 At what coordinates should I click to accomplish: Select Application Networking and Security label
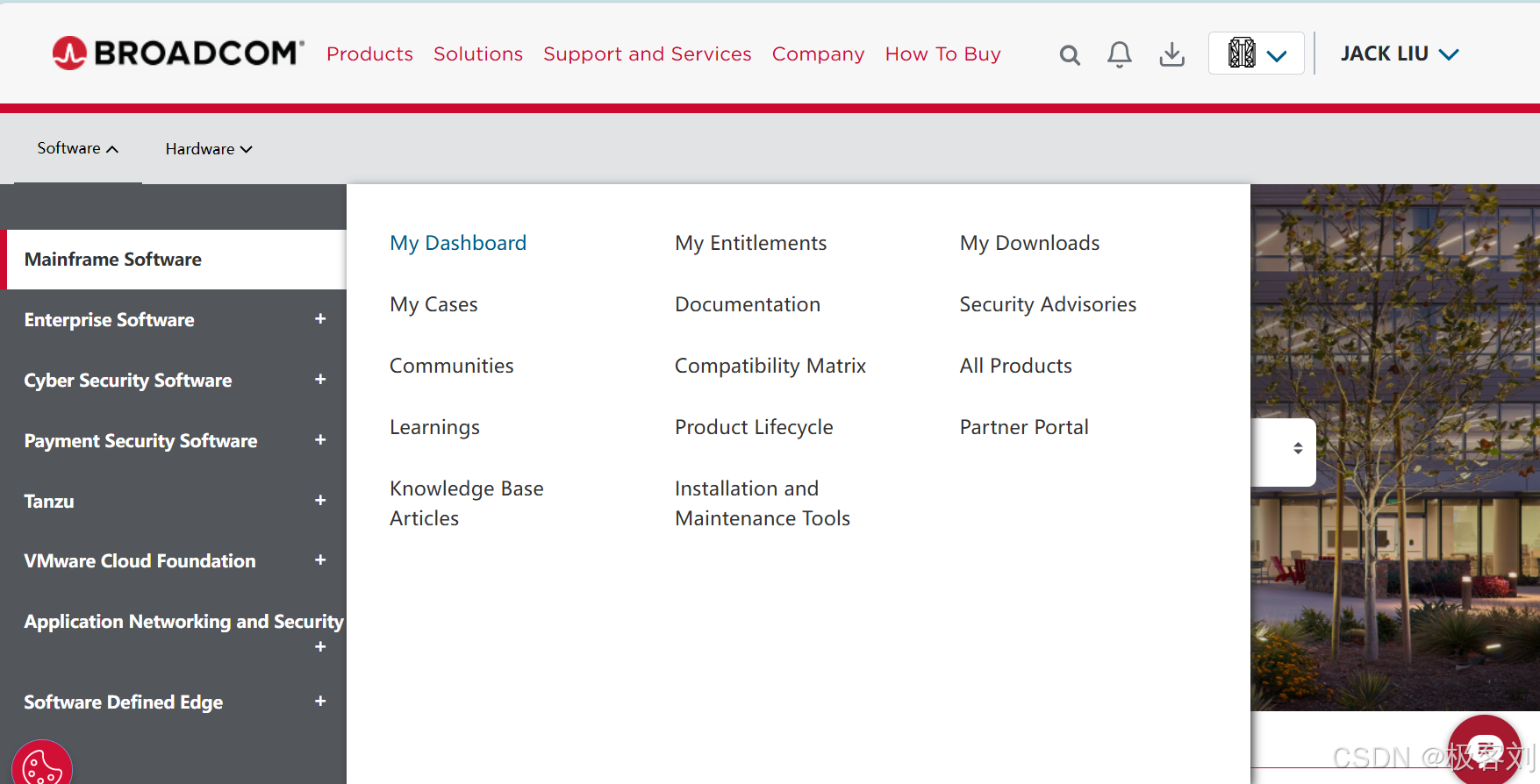(x=183, y=622)
